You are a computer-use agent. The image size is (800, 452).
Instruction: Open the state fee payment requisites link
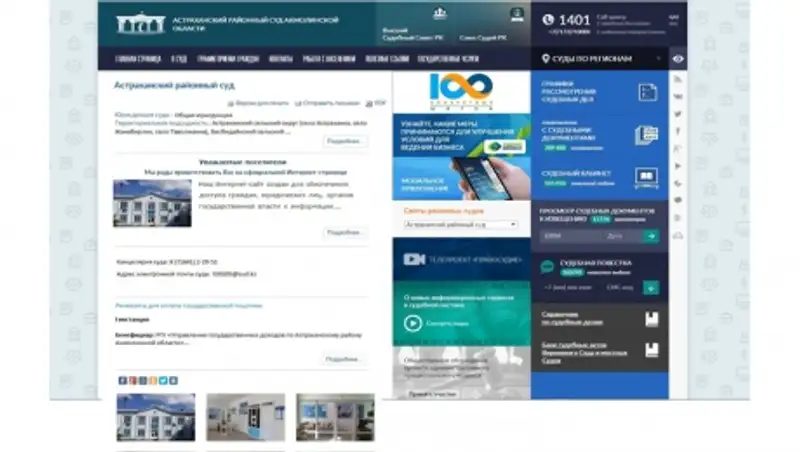189,306
